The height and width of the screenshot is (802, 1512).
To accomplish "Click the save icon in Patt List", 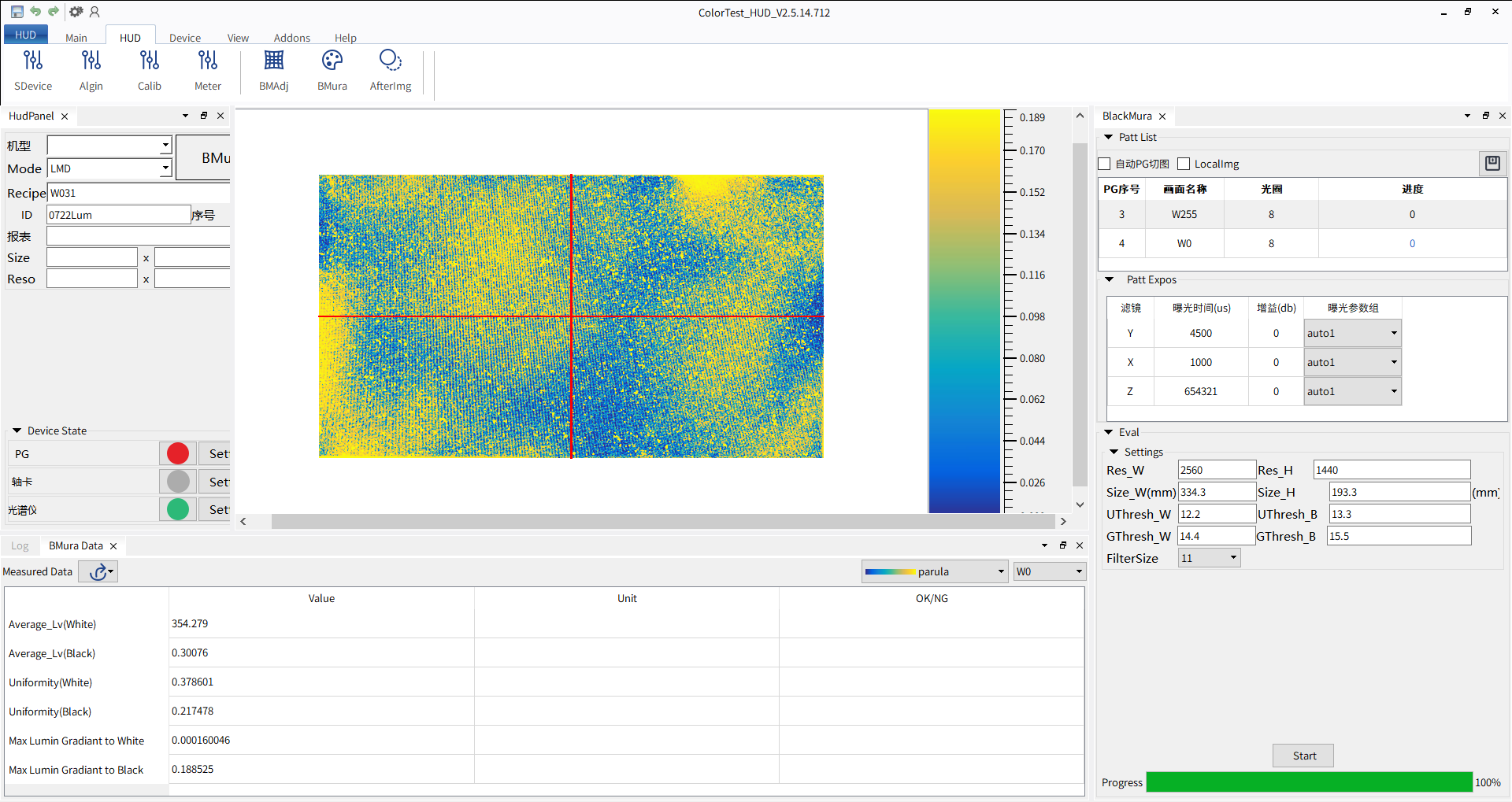I will [1492, 163].
